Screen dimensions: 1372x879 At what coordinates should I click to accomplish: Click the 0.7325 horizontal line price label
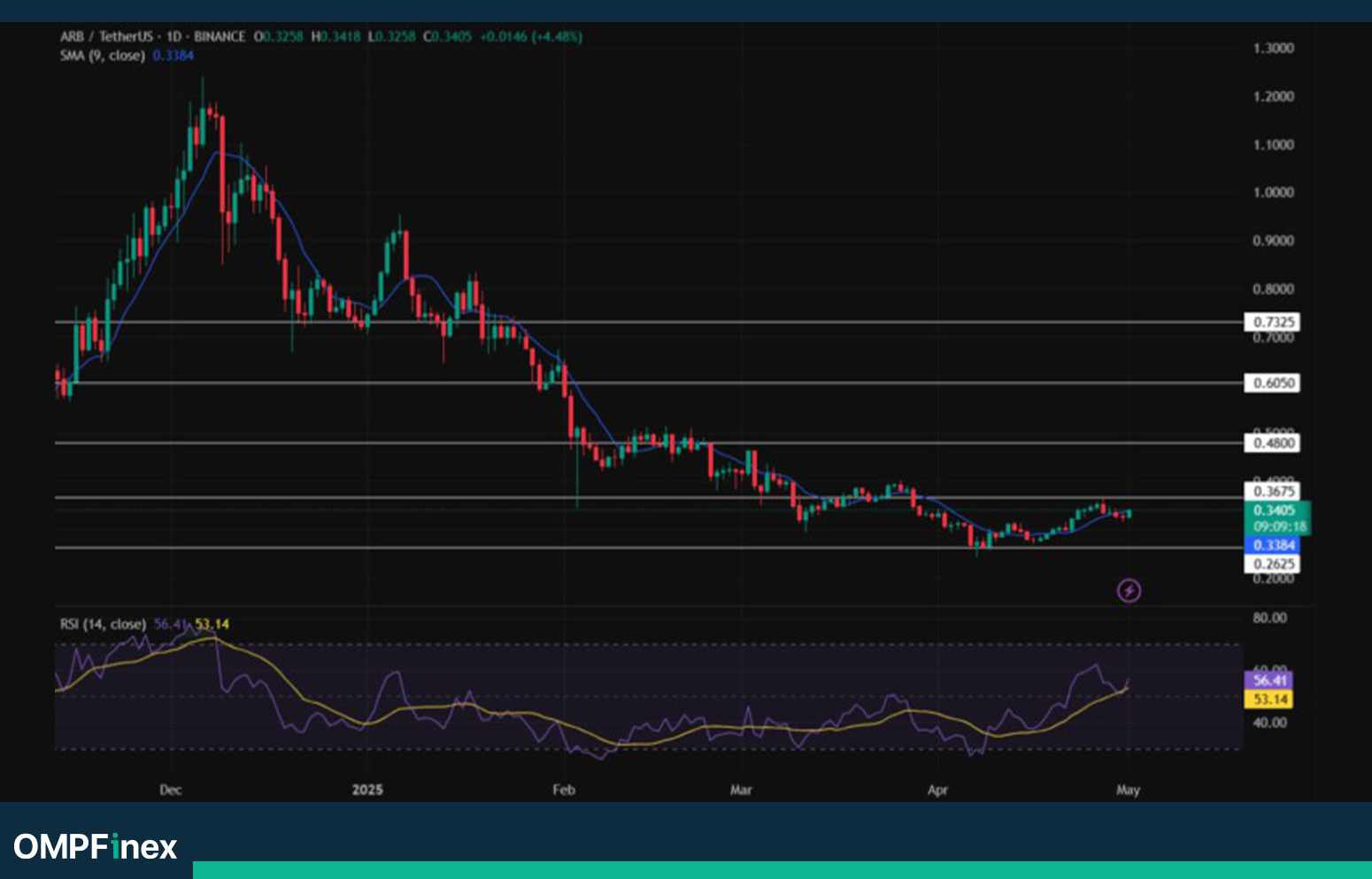1272,322
